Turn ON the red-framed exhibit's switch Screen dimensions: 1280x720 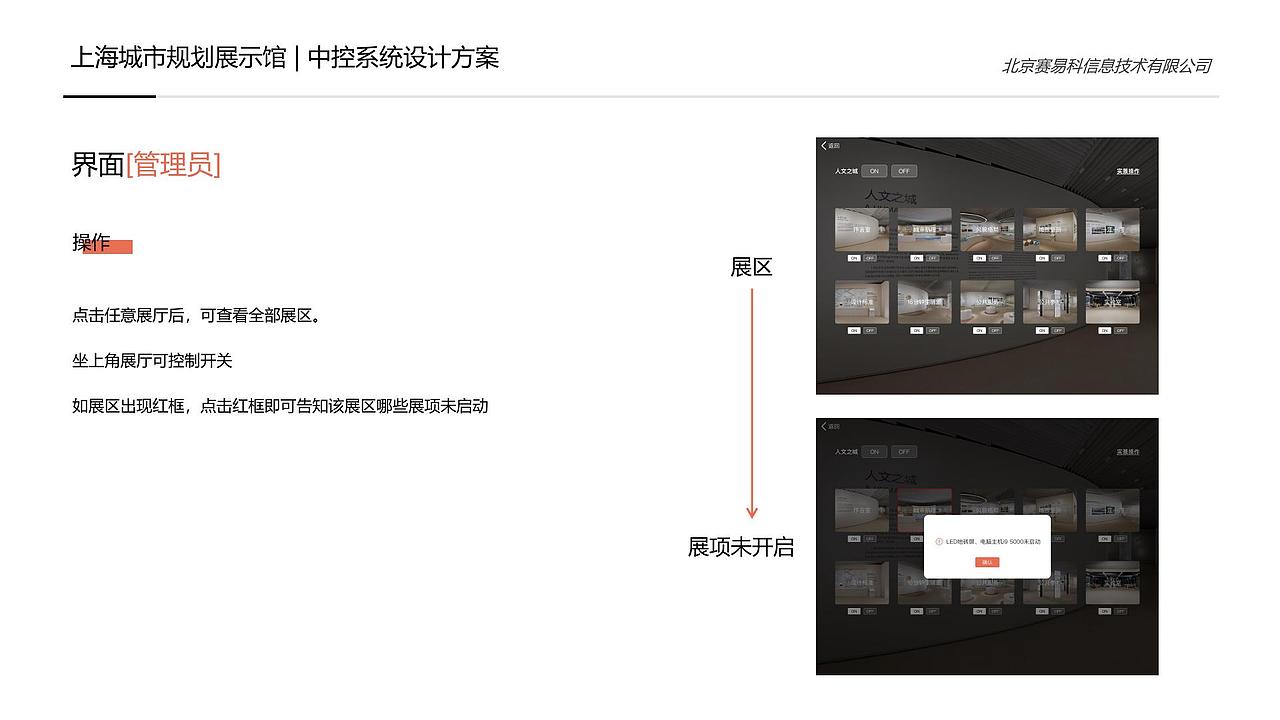(916, 538)
